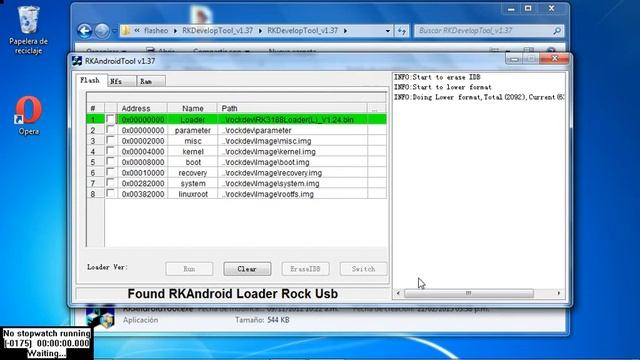Go forward in the Explorer window
The height and width of the screenshot is (360, 640).
102,31
